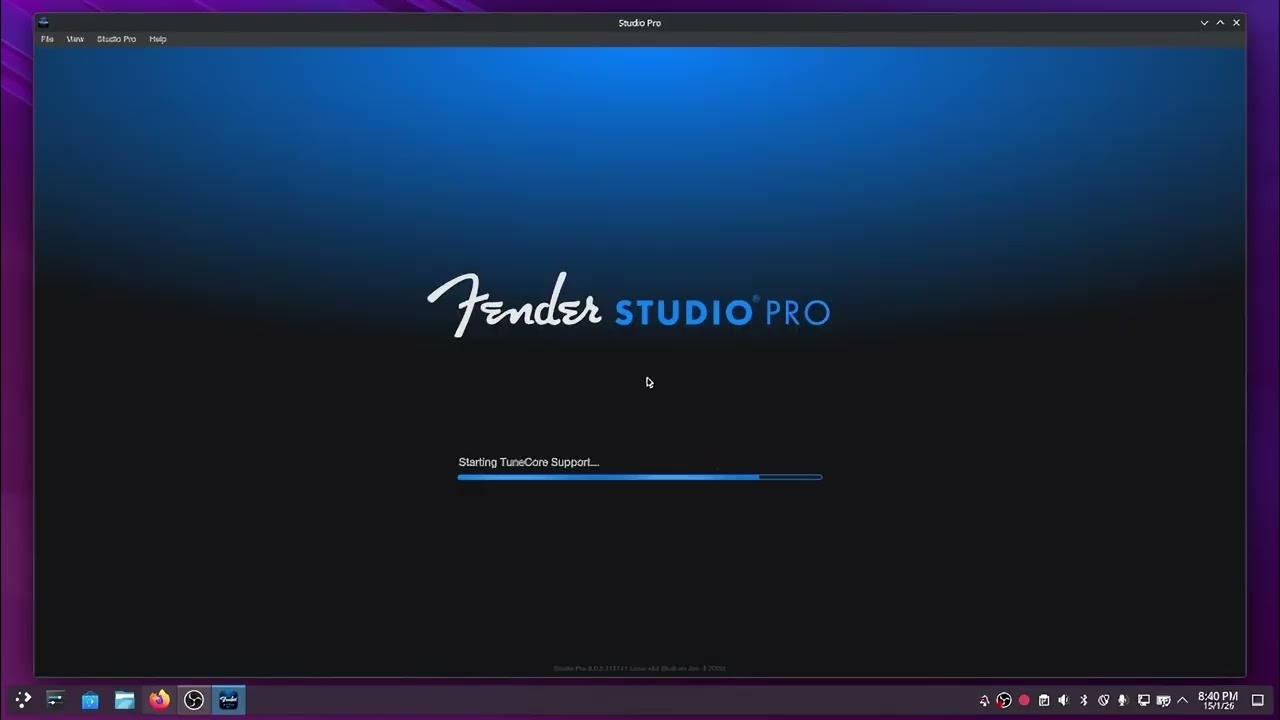Click the shield-shaped tray icon

[1103, 700]
